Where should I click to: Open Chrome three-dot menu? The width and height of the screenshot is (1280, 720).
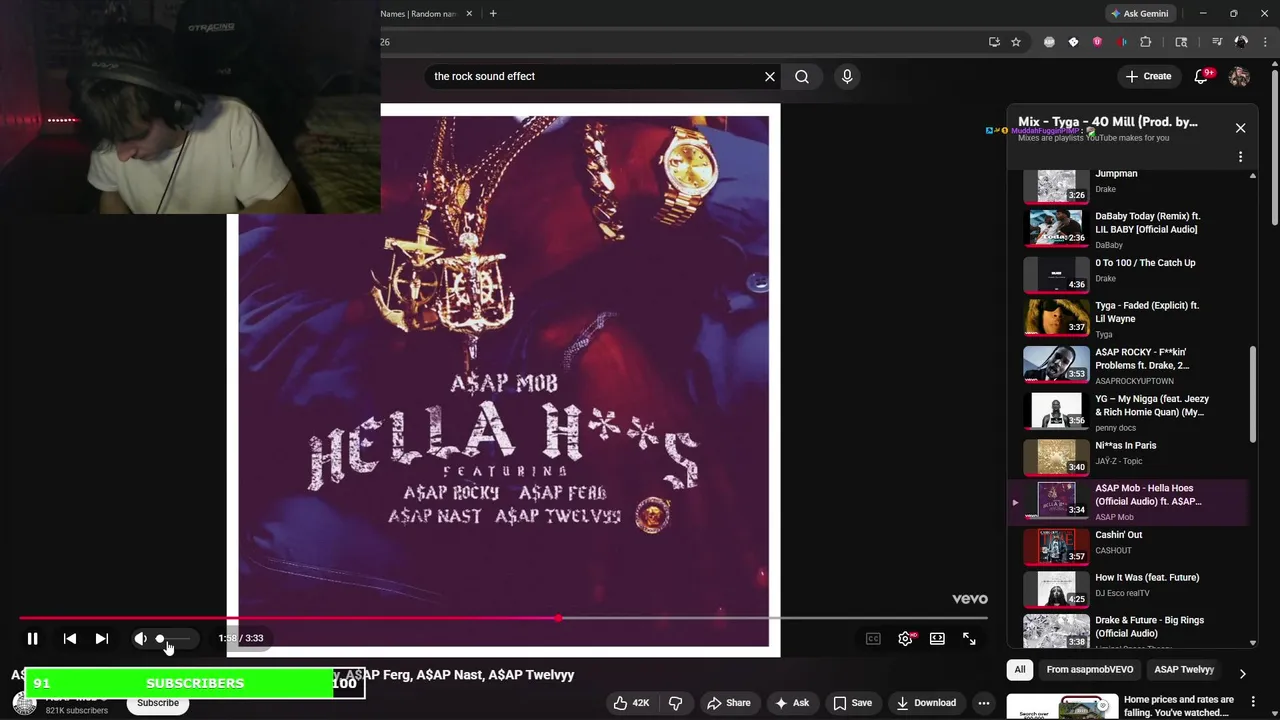coord(1265,42)
